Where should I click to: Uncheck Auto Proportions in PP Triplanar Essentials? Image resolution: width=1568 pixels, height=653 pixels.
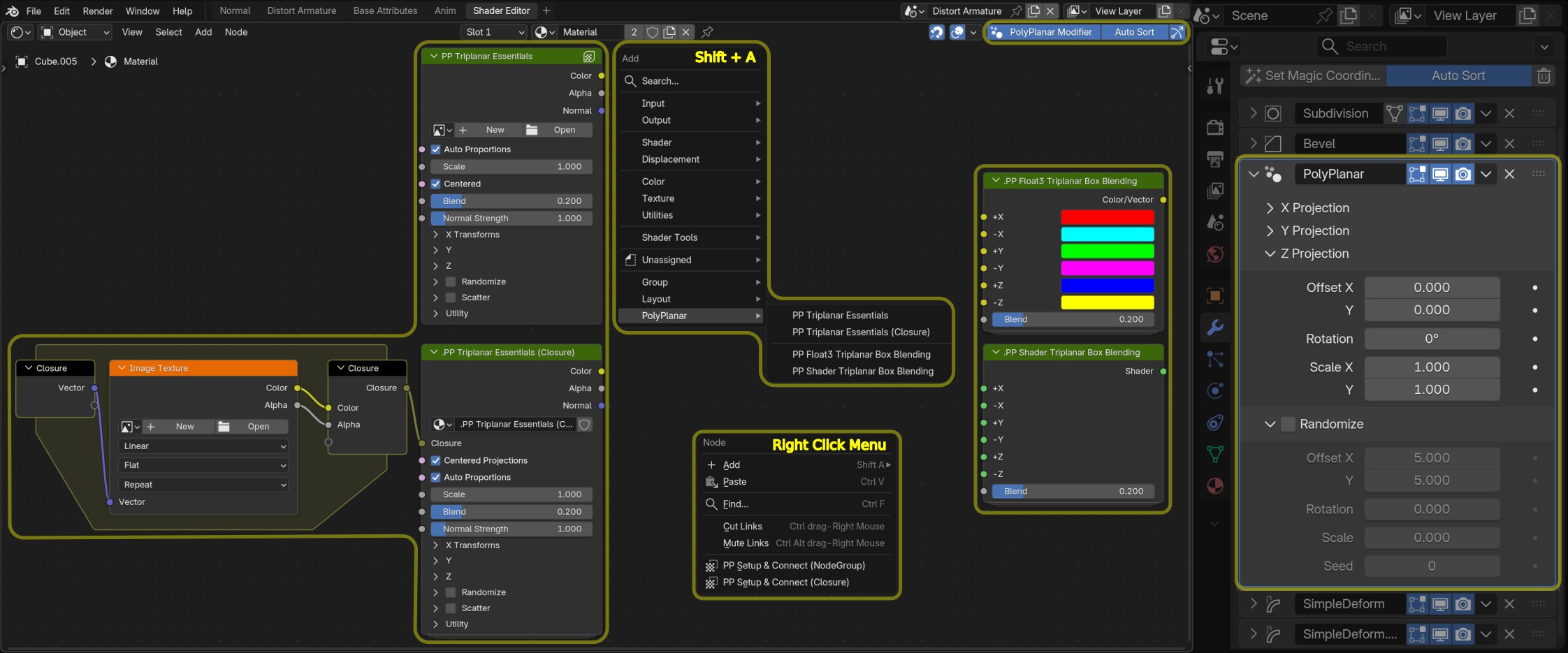(436, 149)
